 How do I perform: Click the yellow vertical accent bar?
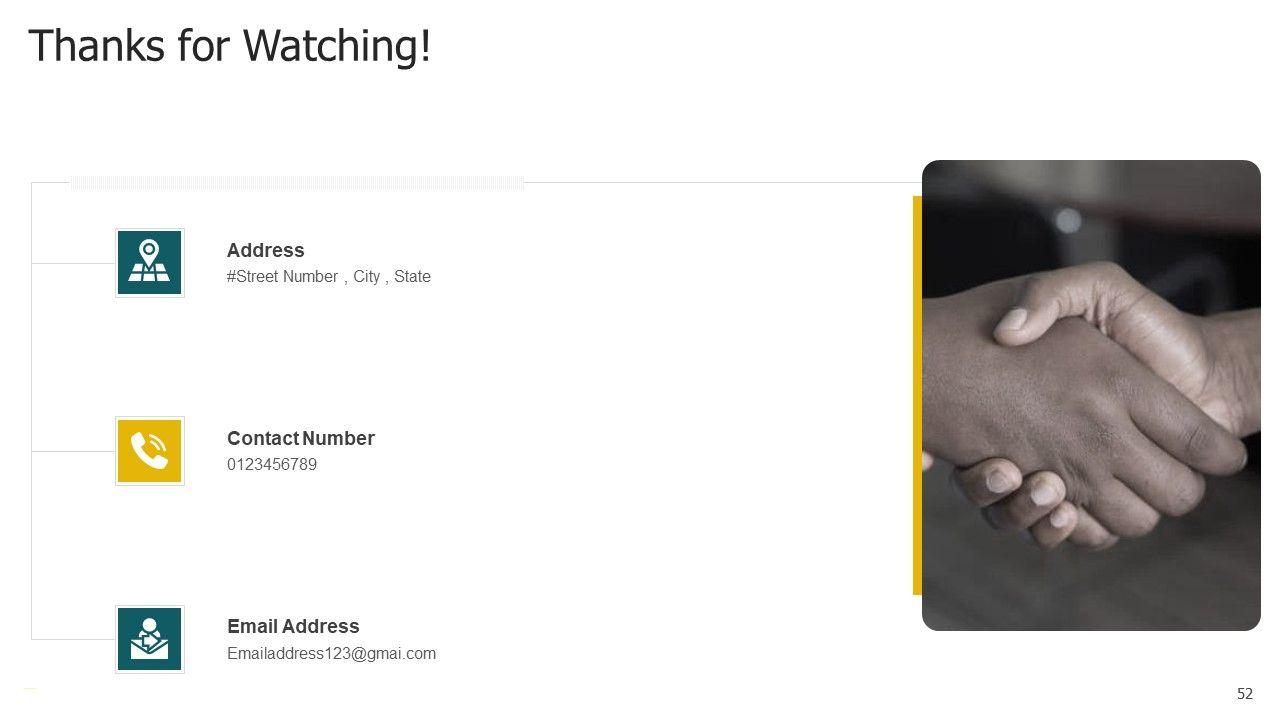tap(917, 395)
